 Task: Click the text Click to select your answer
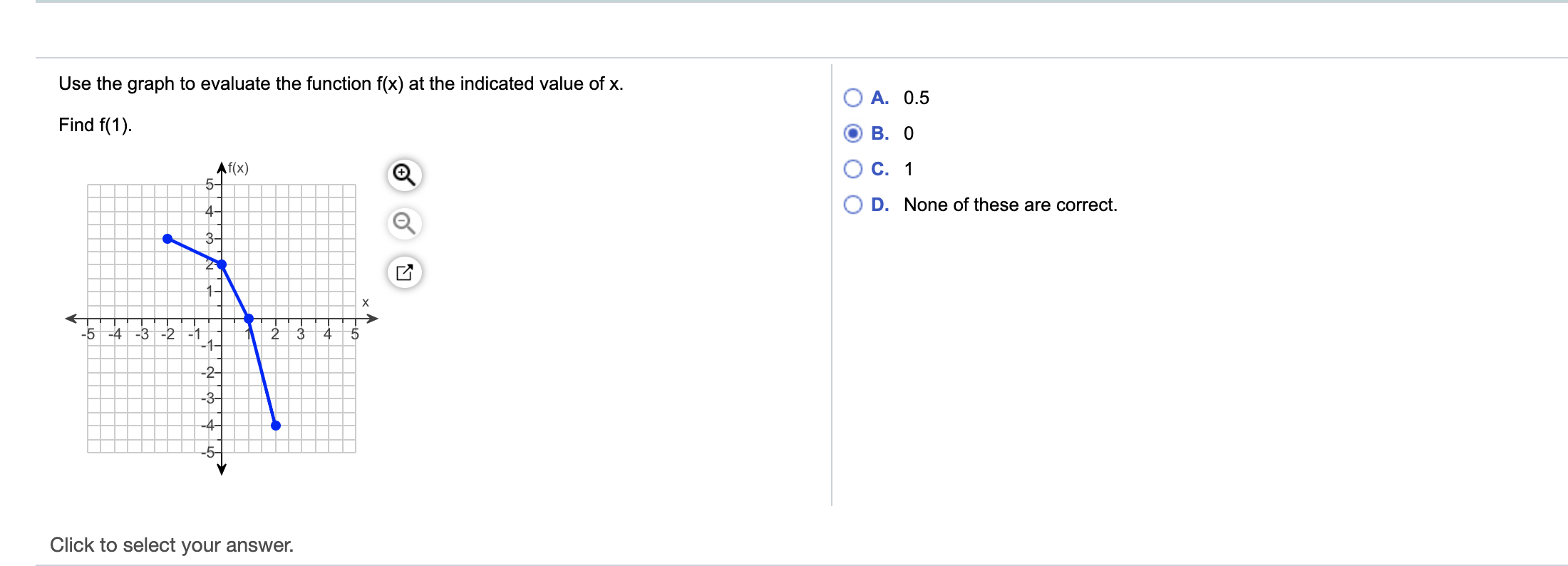pyautogui.click(x=172, y=545)
